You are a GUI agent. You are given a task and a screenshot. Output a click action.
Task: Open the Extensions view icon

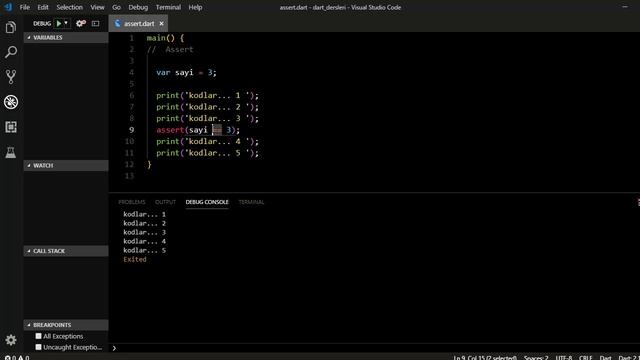point(11,127)
